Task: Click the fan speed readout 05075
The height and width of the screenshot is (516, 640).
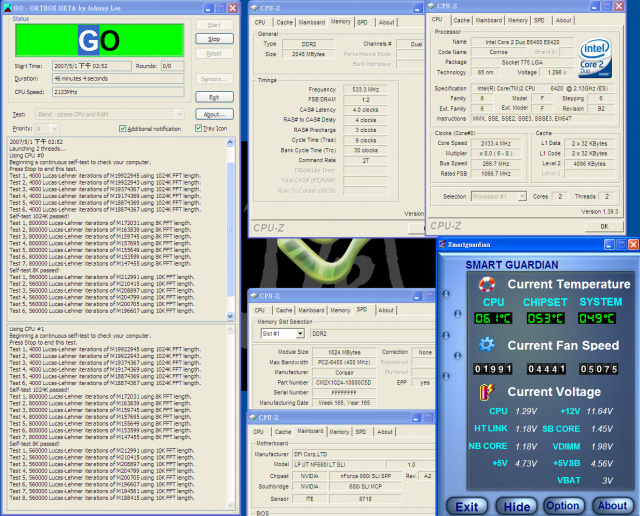Action: (598, 369)
